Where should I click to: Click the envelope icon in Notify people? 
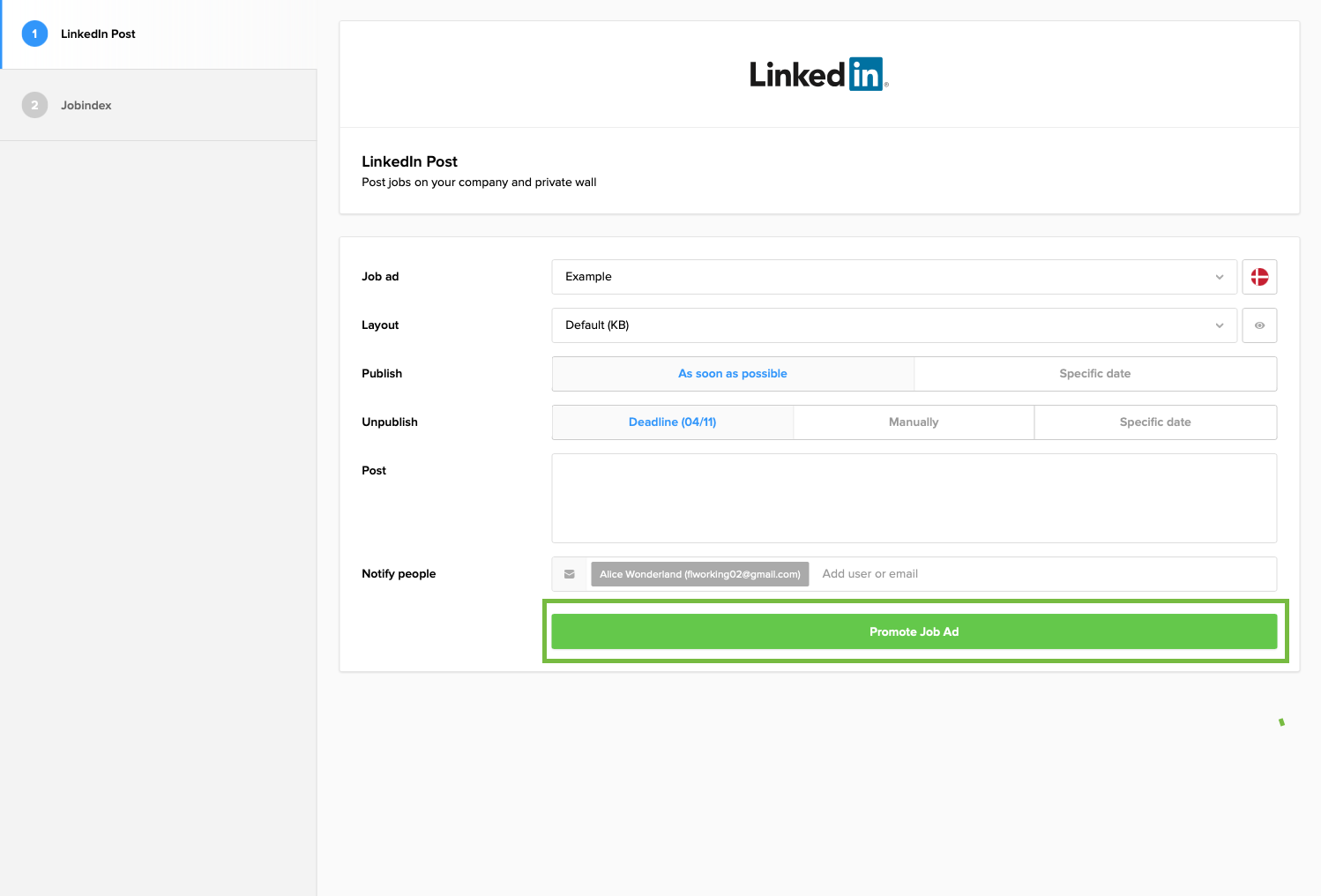coord(570,574)
